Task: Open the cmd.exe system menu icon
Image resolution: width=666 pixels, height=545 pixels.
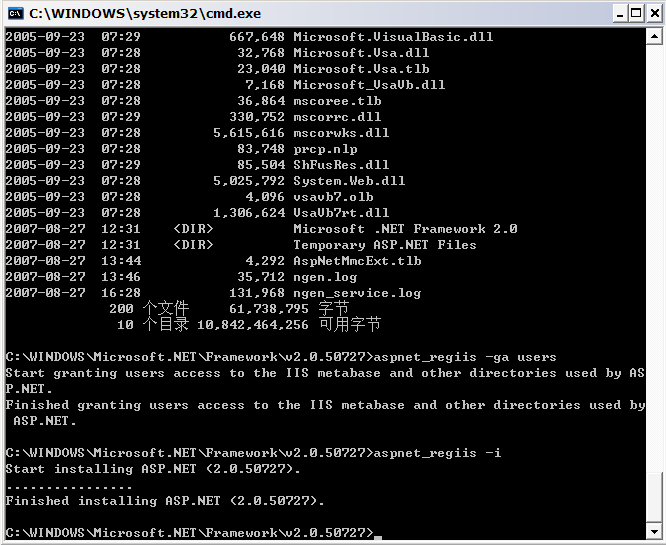Action: coord(15,13)
